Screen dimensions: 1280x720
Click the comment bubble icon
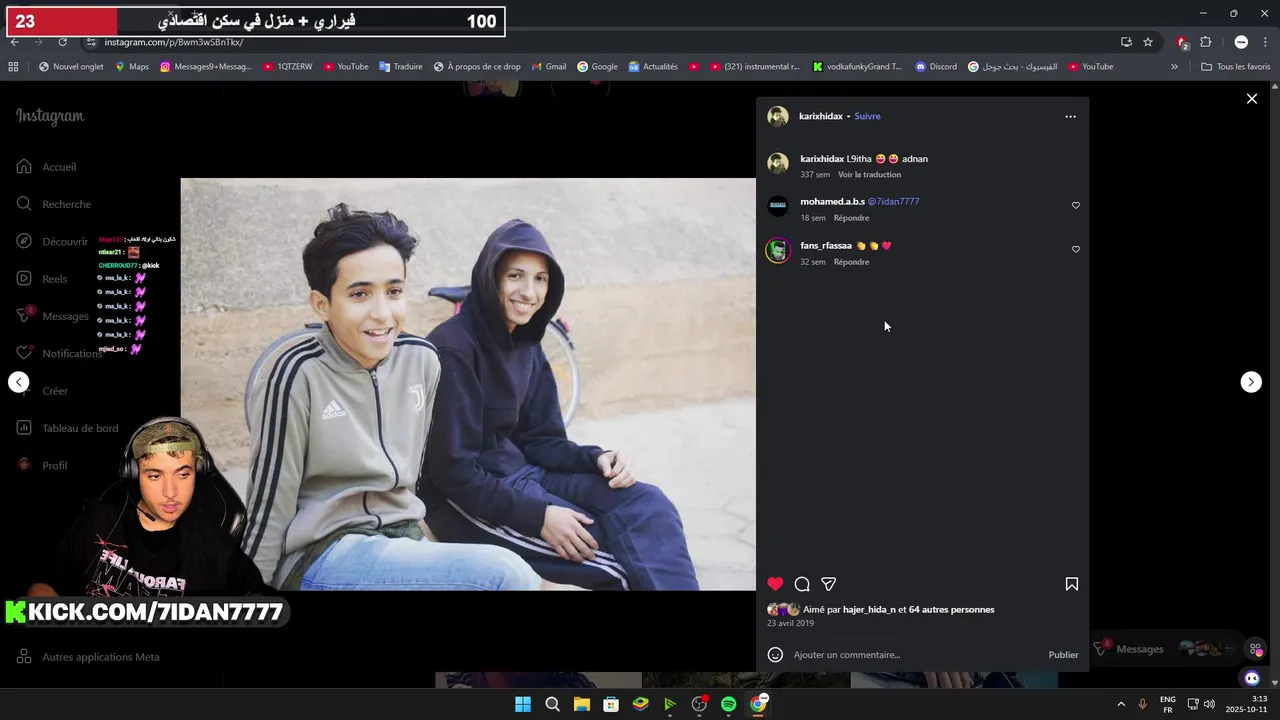pos(802,584)
